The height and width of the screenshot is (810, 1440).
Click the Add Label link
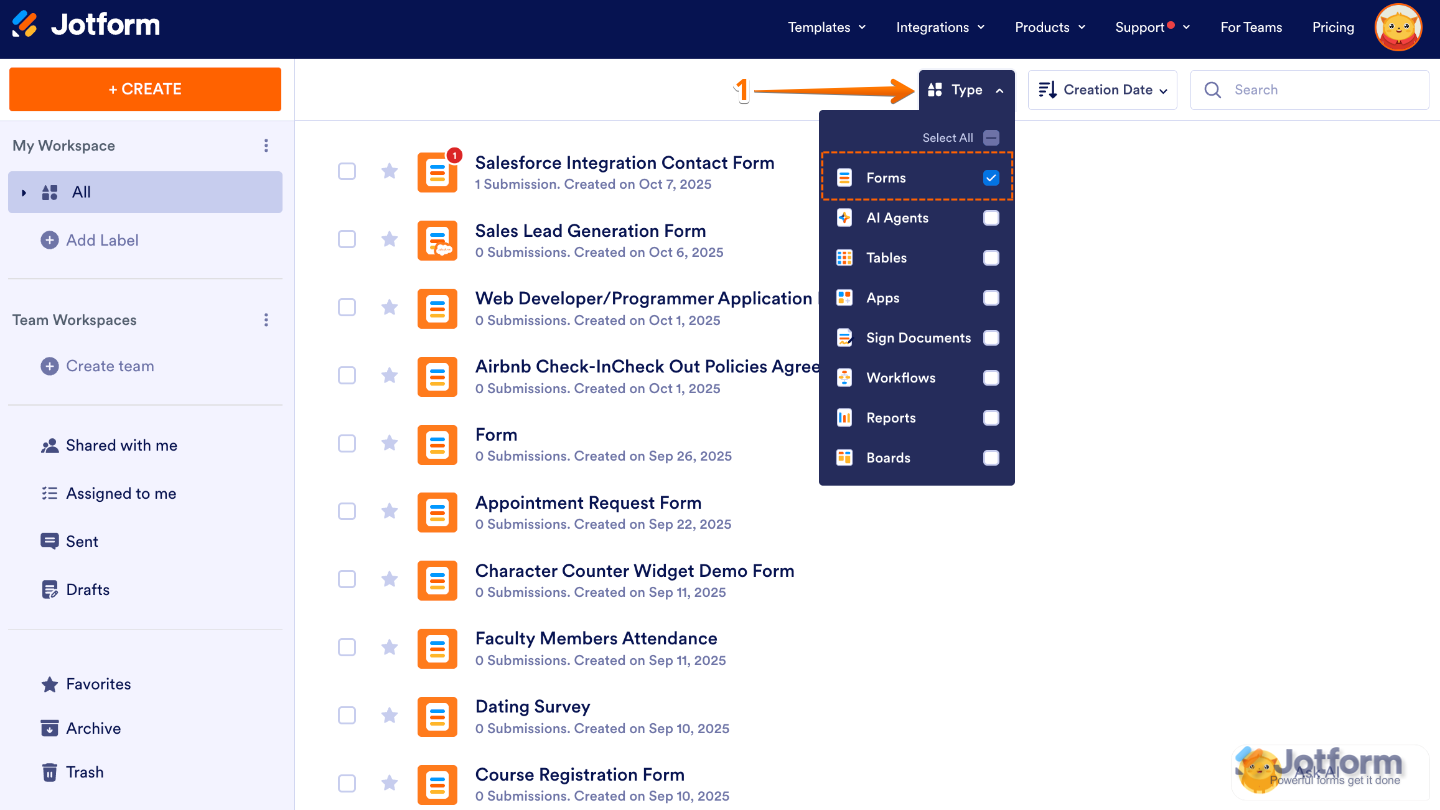click(x=103, y=240)
